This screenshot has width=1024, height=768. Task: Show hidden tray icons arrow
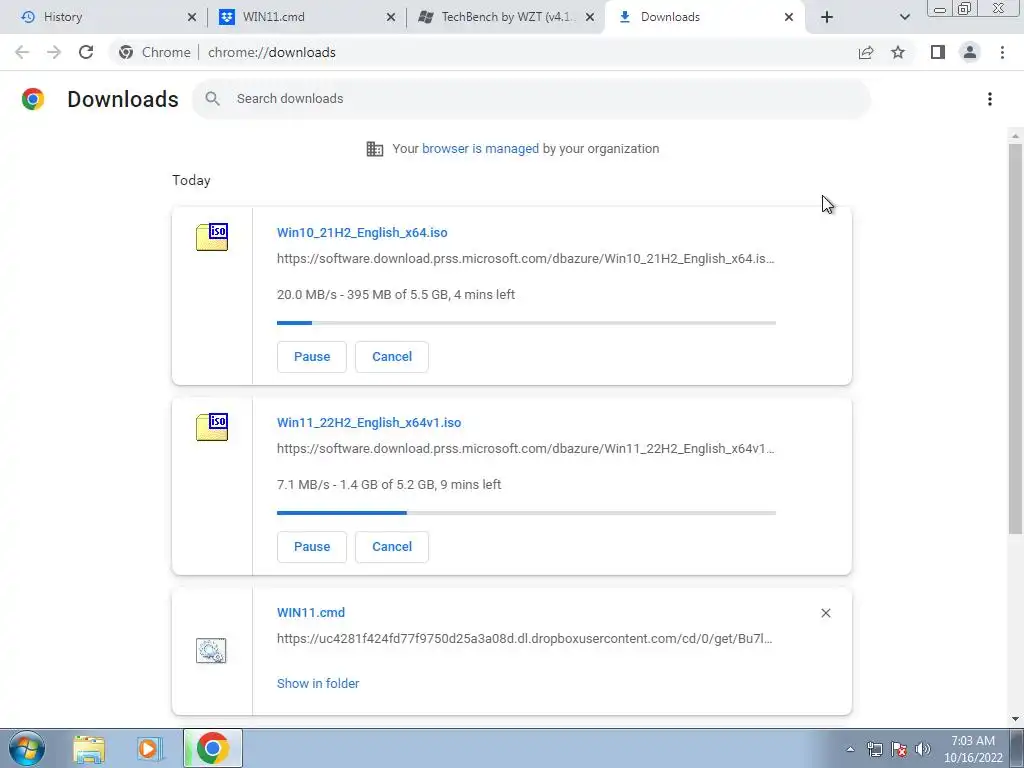pyautogui.click(x=850, y=749)
